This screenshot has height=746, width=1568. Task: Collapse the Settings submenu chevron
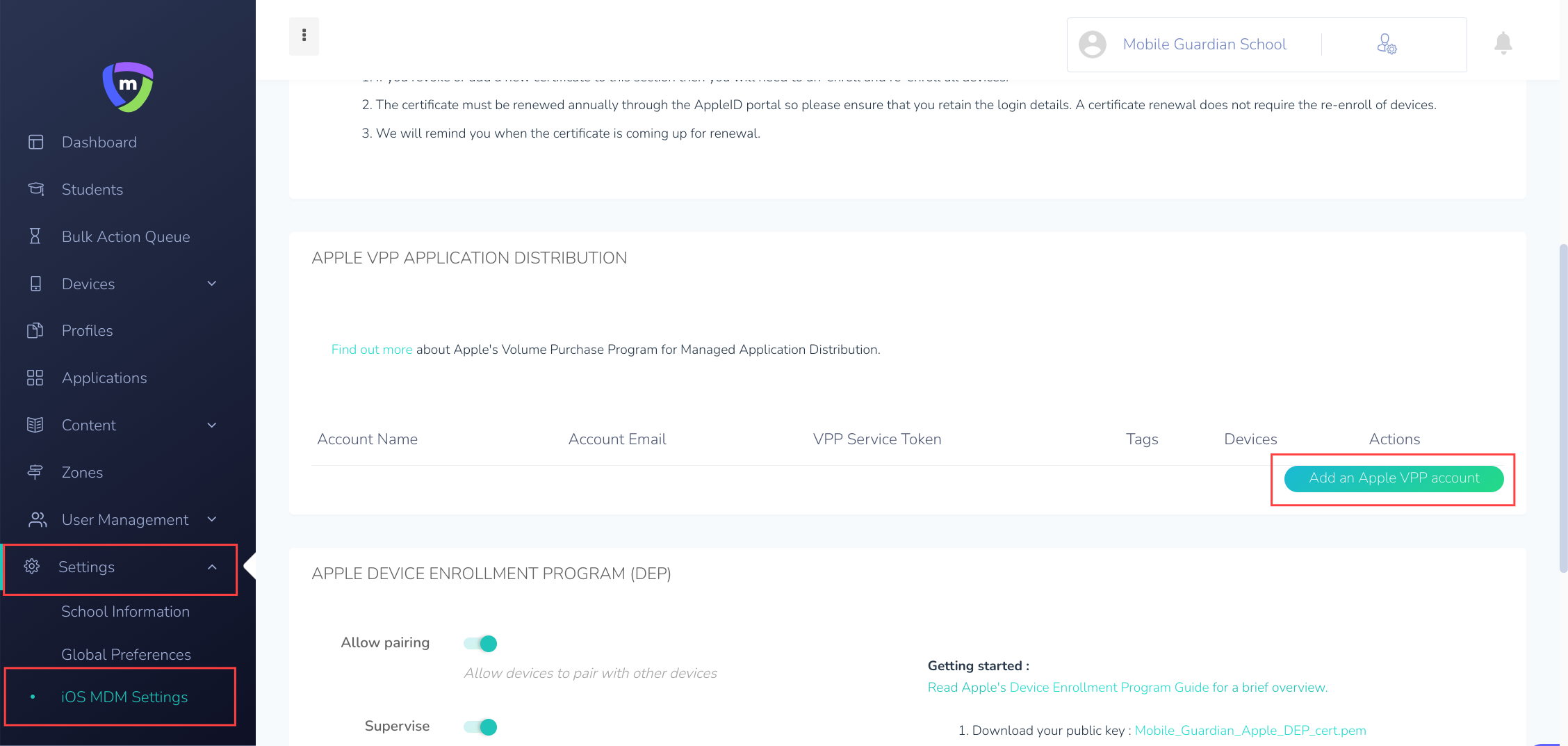[x=212, y=567]
